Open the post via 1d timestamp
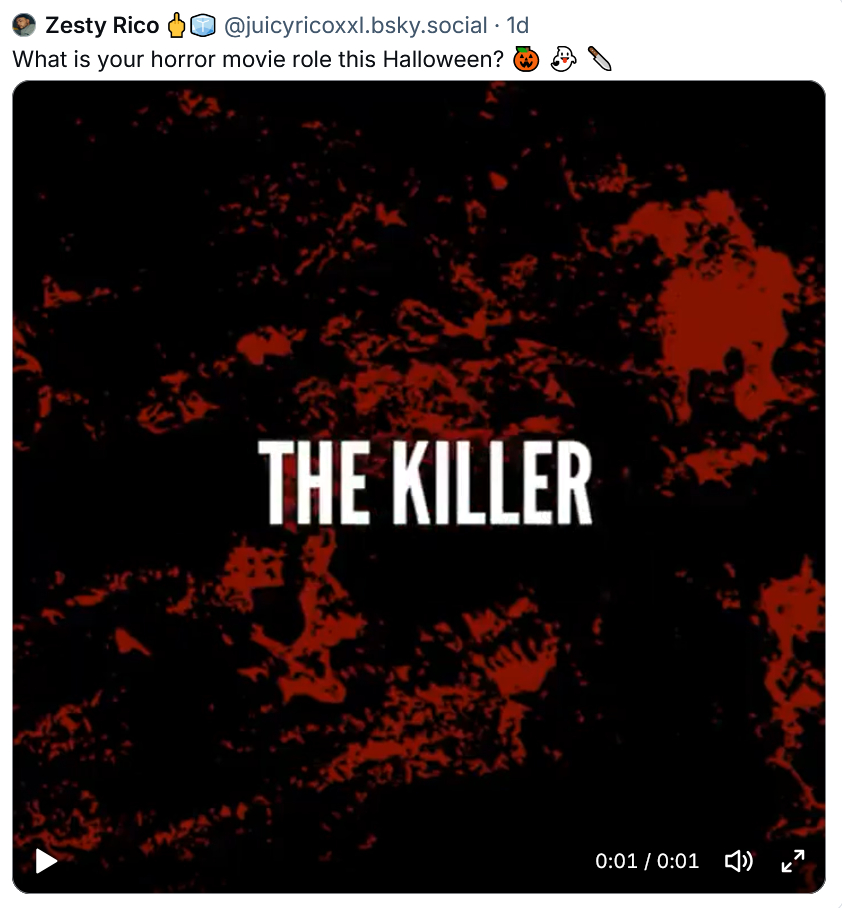The height and width of the screenshot is (908, 842). [x=518, y=25]
